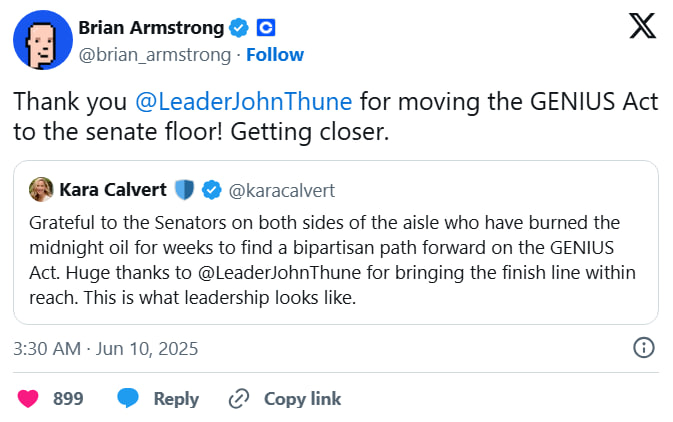Click the 899 likes count

(68, 398)
